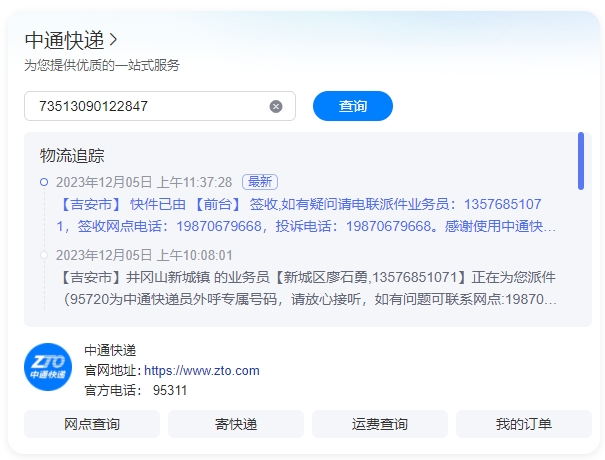The image size is (605, 460).
Task: Click the 最新 tag badge
Action: [260, 182]
